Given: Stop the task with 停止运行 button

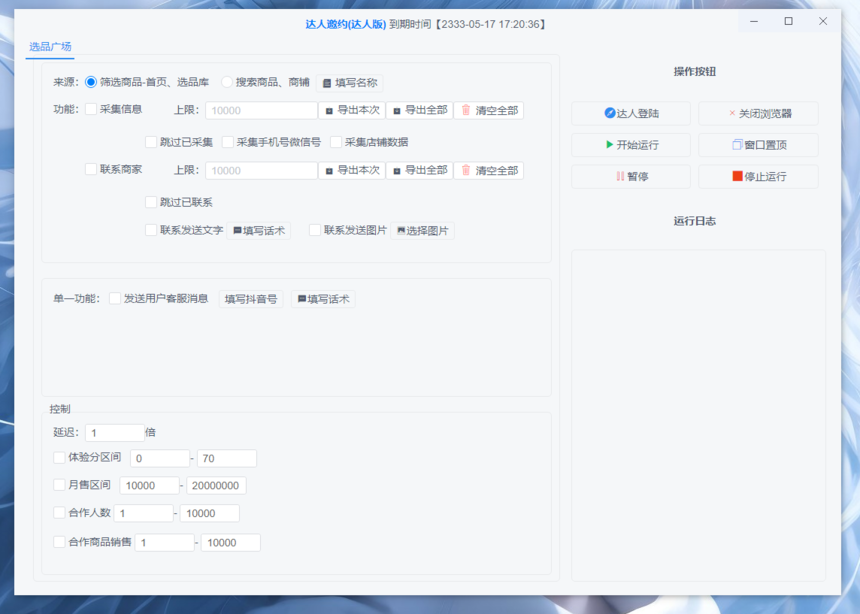Looking at the screenshot, I should [758, 176].
